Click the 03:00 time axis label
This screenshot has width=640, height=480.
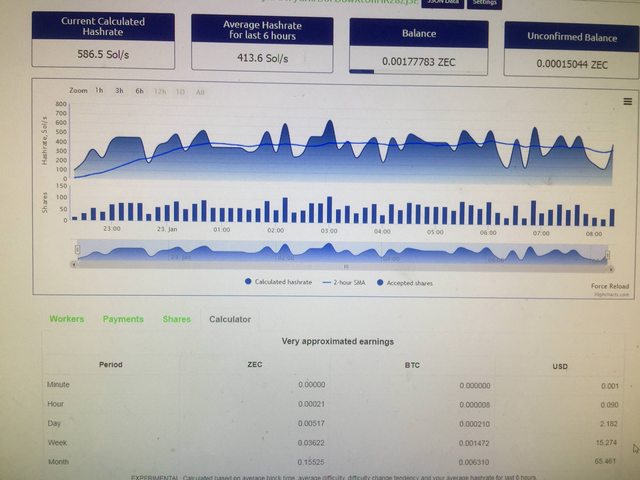(x=329, y=231)
